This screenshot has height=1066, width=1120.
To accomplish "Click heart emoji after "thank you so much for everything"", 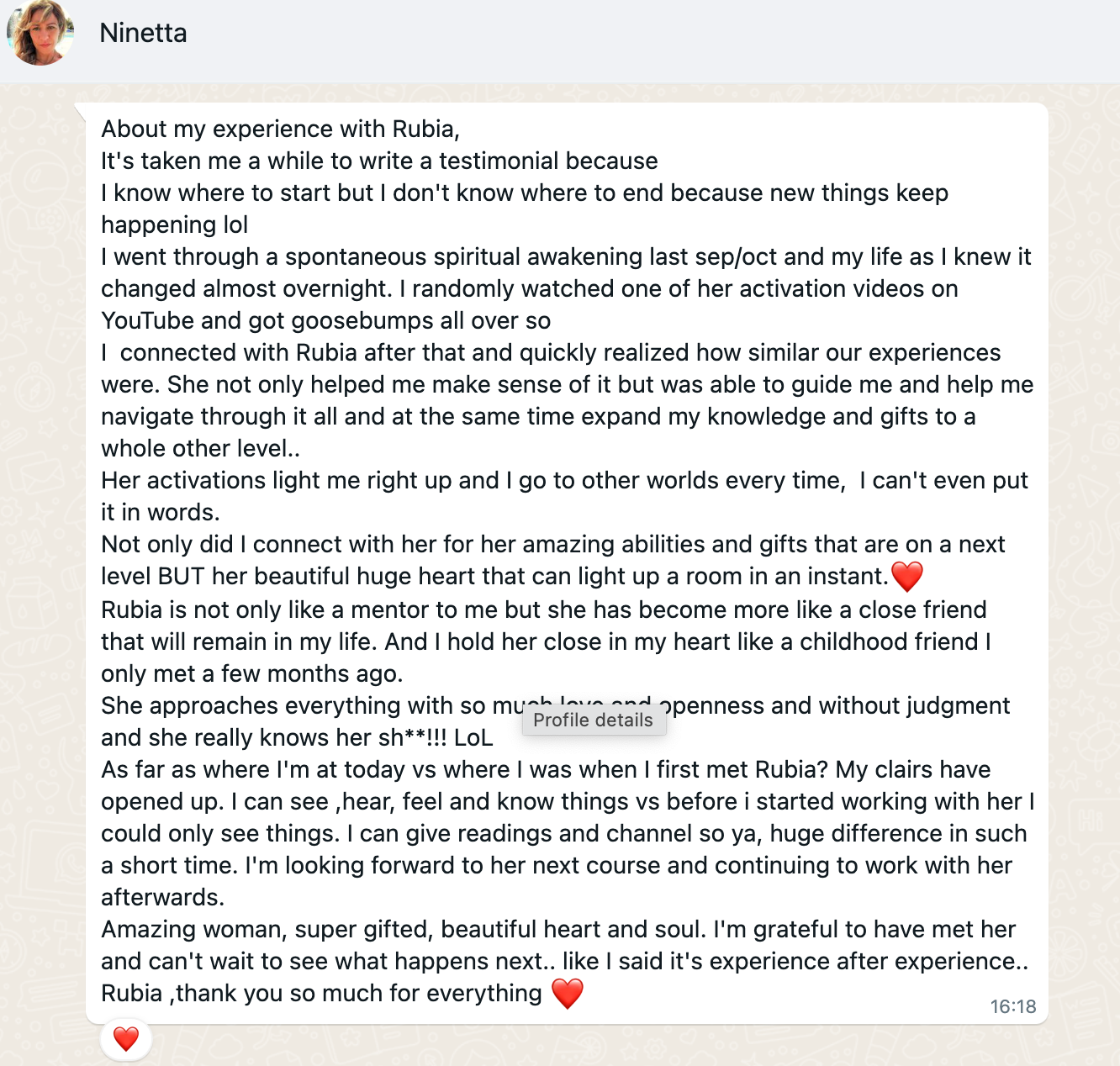I will pos(568,993).
